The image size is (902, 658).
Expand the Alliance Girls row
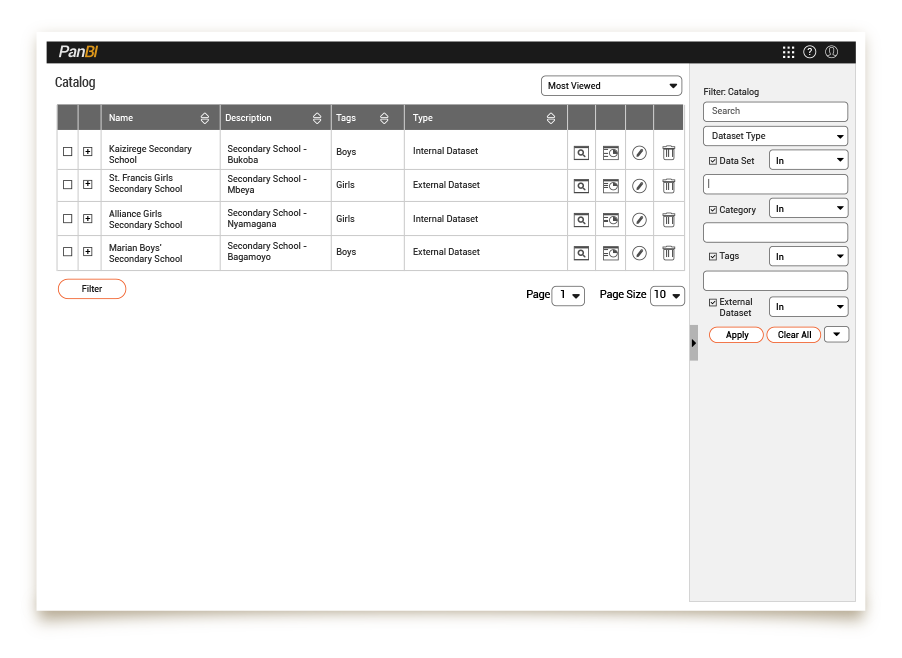(87, 219)
